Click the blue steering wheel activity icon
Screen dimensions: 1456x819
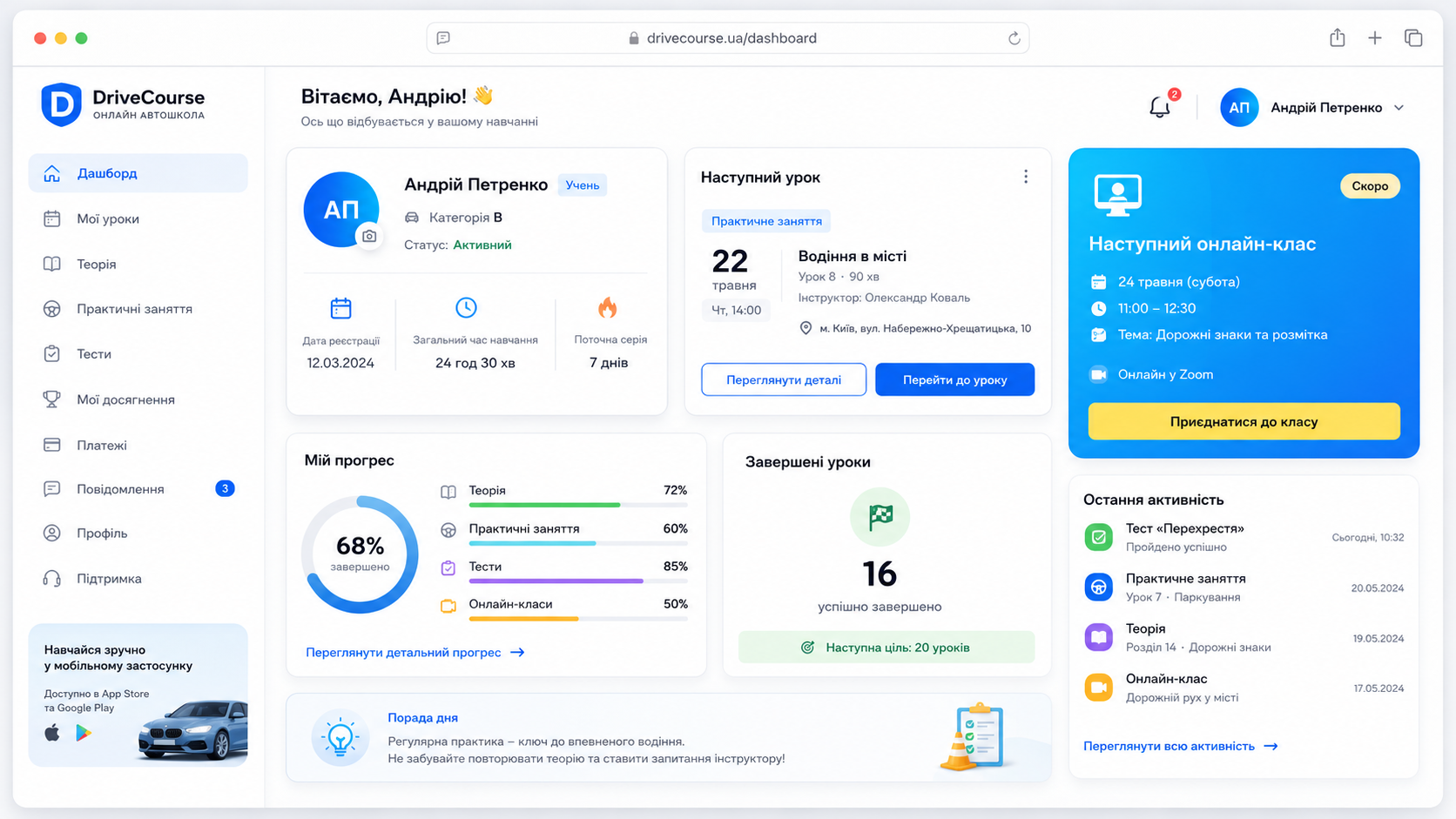(x=1098, y=587)
